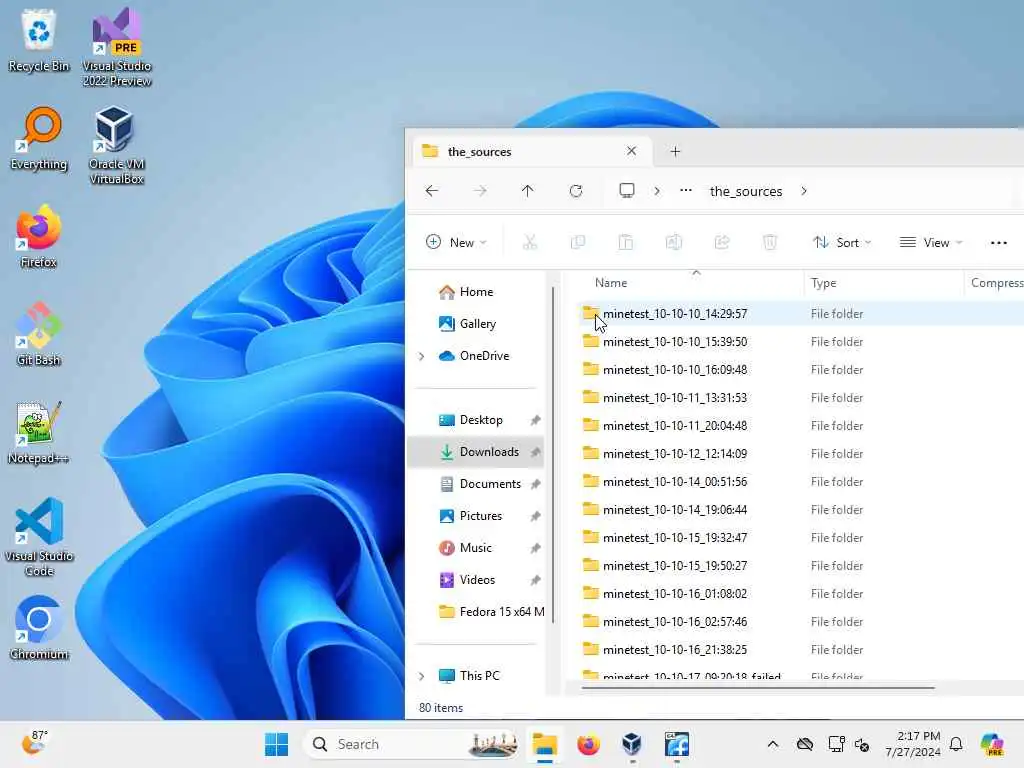Expand chevron after the monitor icon in address bar
1024x768 pixels.
pos(657,191)
